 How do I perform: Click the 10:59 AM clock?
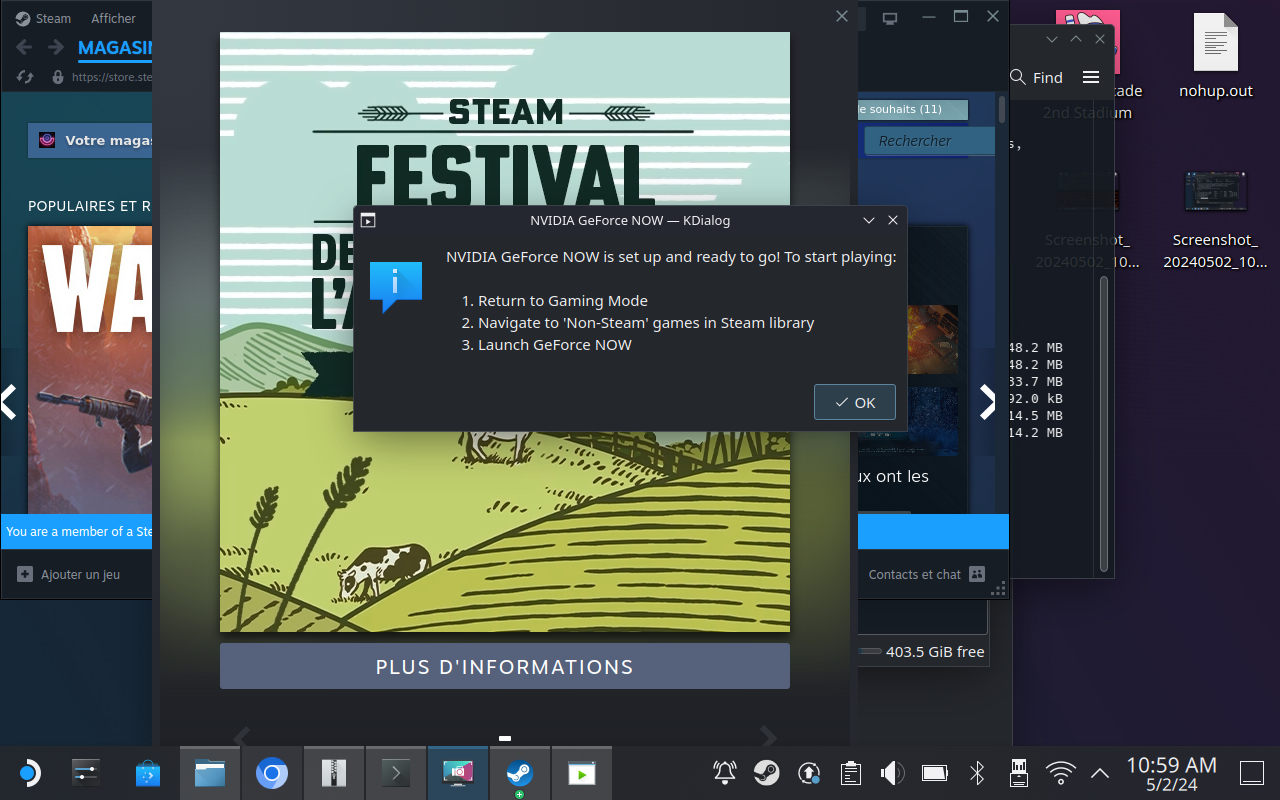tap(1171, 766)
